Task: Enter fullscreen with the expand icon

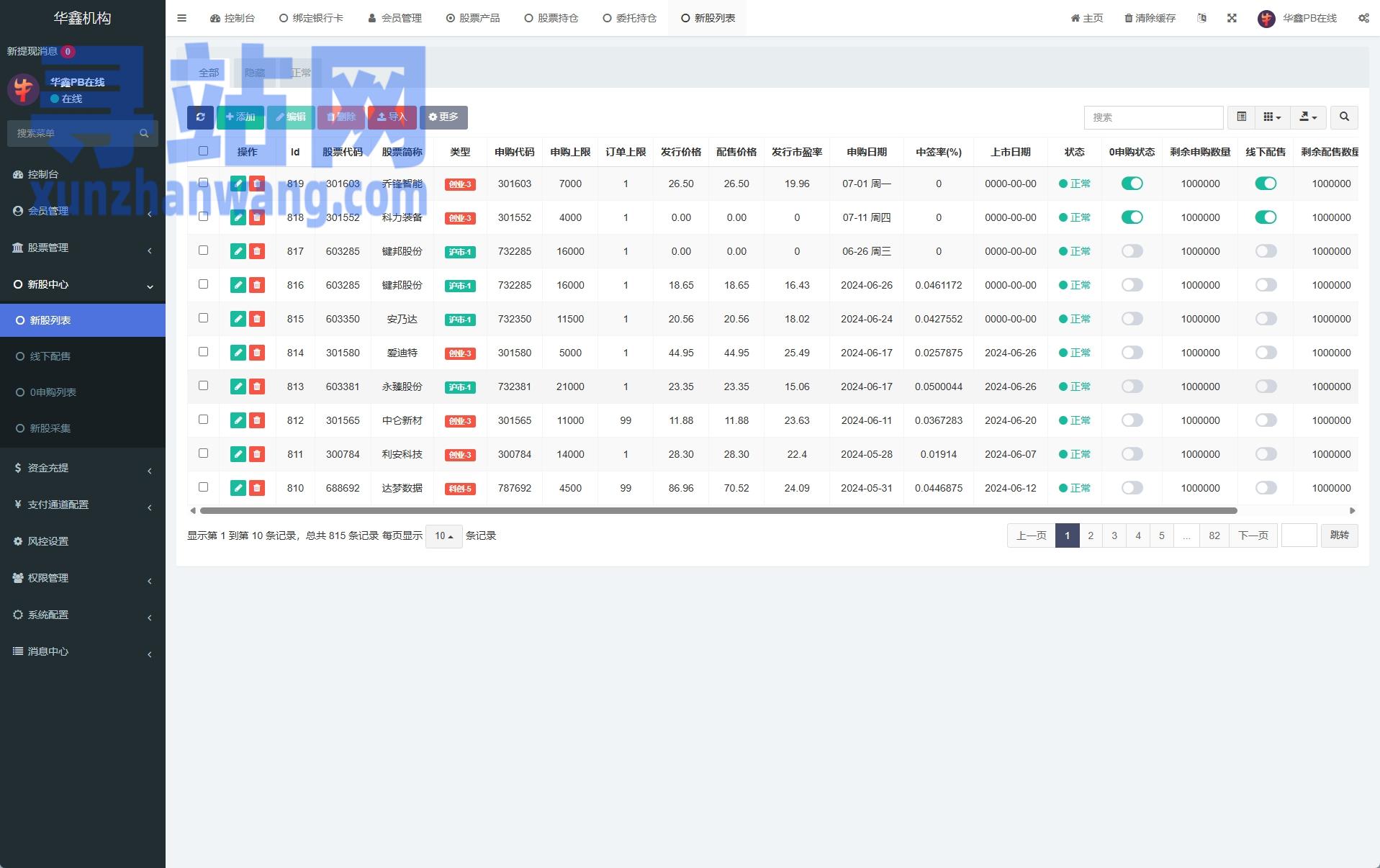Action: pyautogui.click(x=1232, y=18)
